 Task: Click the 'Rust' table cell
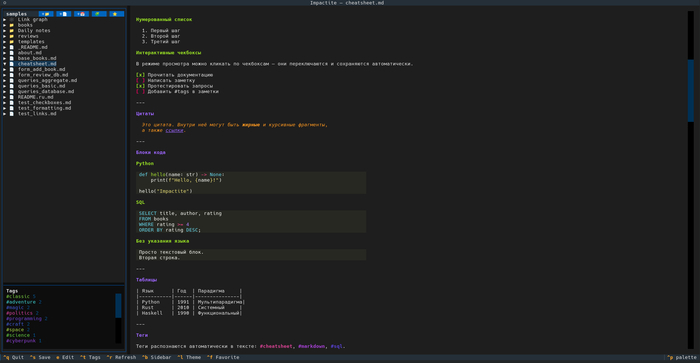(147, 308)
